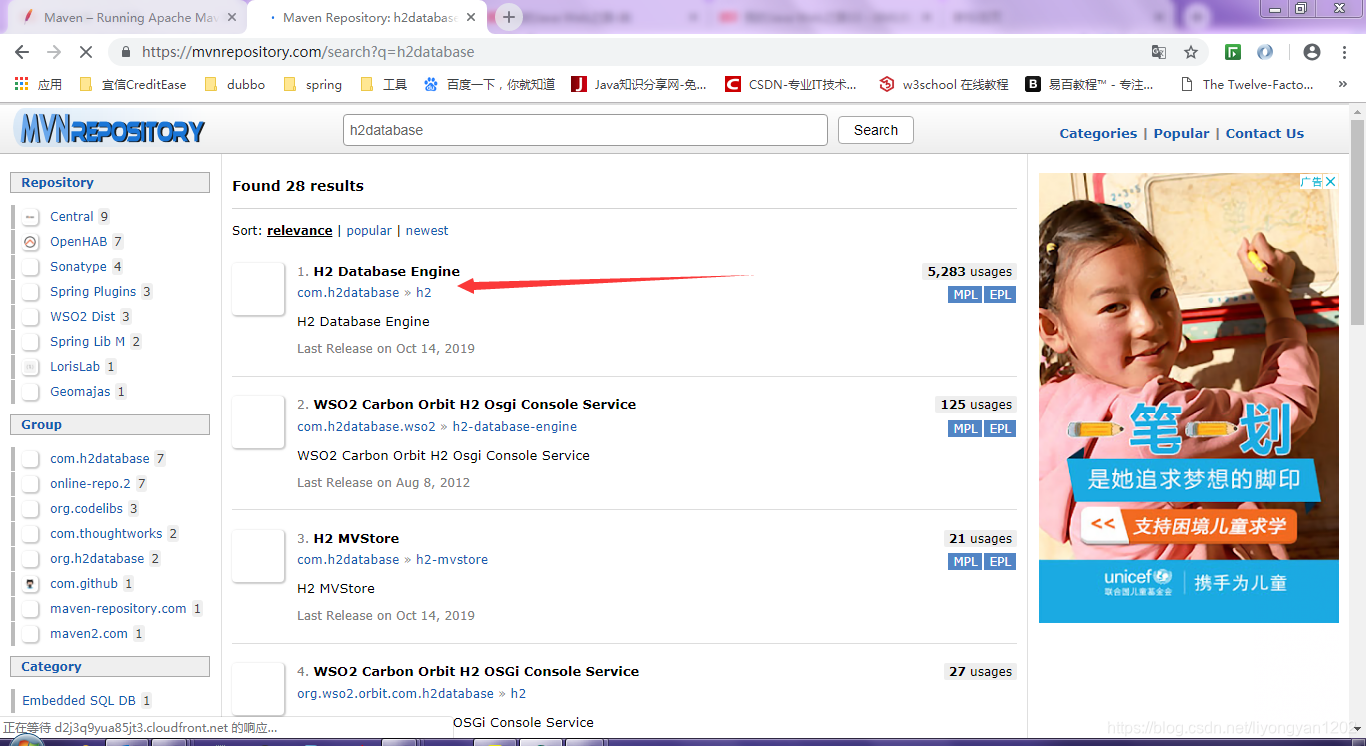Screen dimensions: 1366x746
Task: Open Chrome three-dot menu
Action: (x=1344, y=52)
